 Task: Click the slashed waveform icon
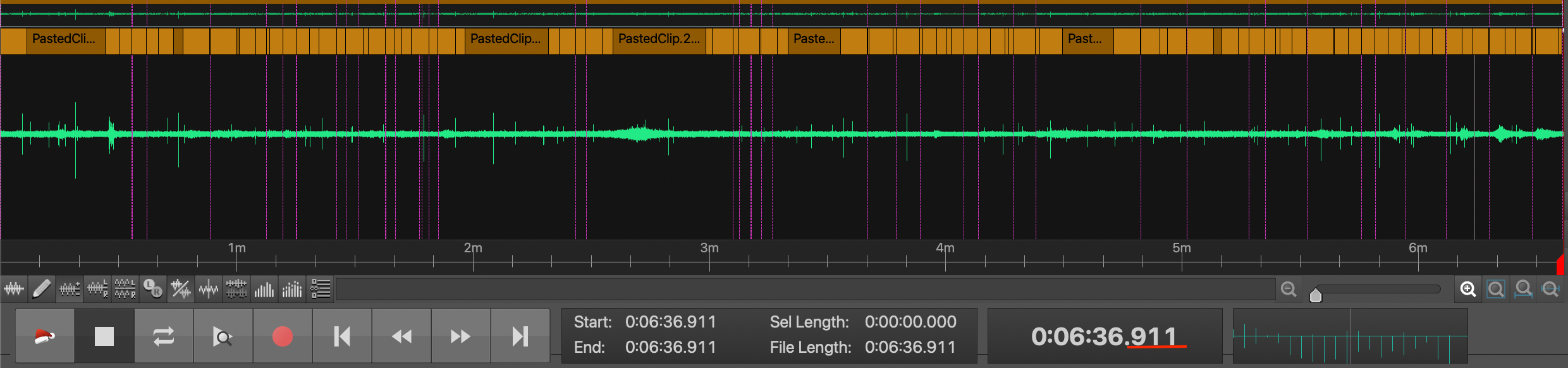click(x=181, y=290)
